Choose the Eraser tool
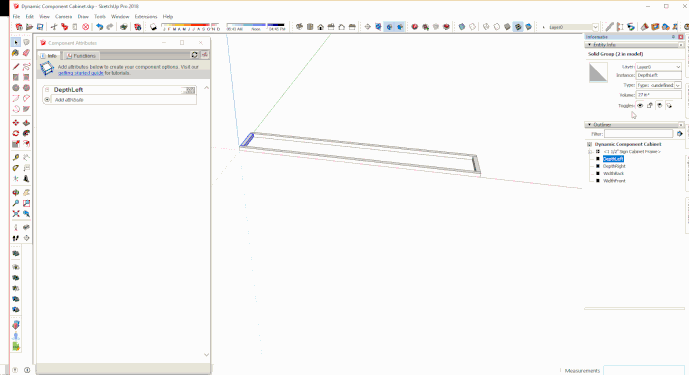The width and height of the screenshot is (689, 375). (26, 53)
